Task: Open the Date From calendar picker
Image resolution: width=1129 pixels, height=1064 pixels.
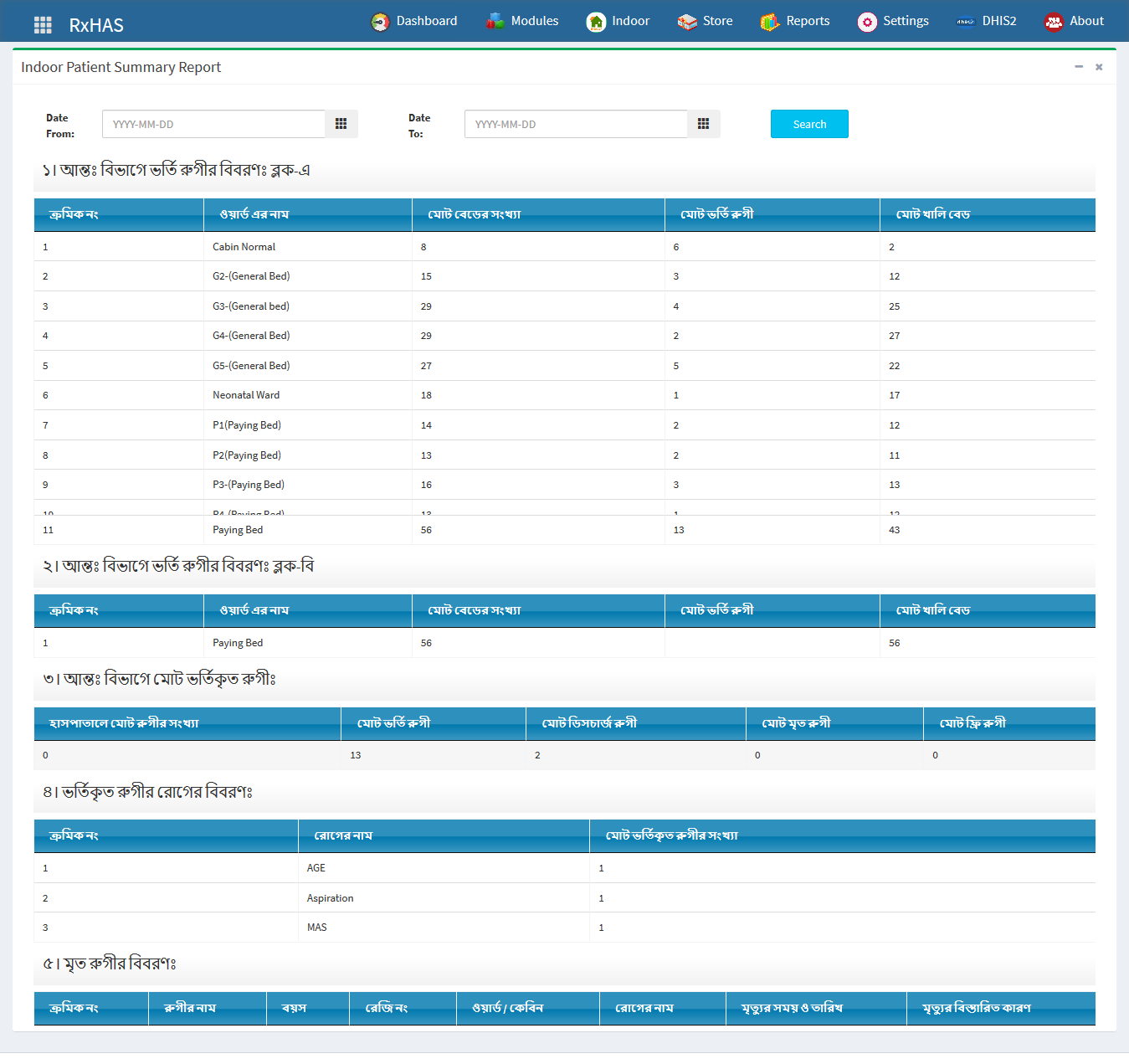Action: pyautogui.click(x=341, y=124)
